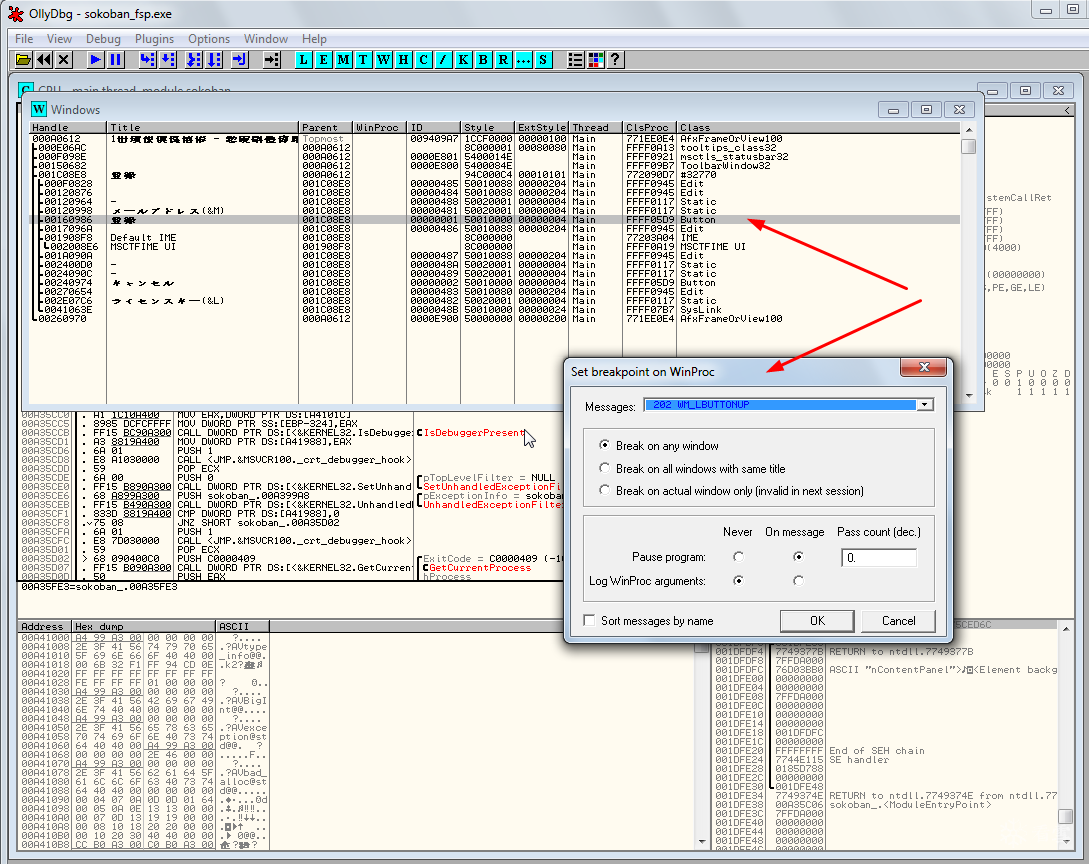Click the Close program X toolbar icon
Image resolution: width=1089 pixels, height=864 pixels.
coord(64,60)
